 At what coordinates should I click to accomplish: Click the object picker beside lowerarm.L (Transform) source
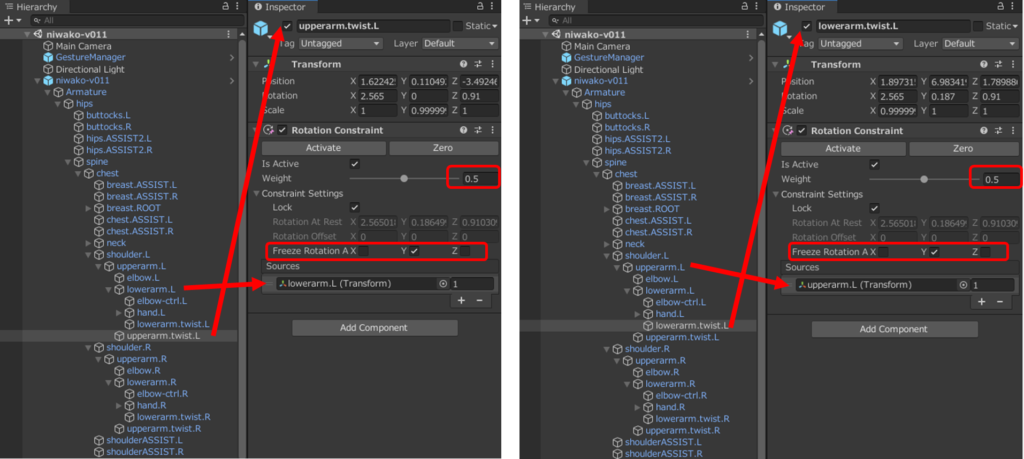[443, 284]
